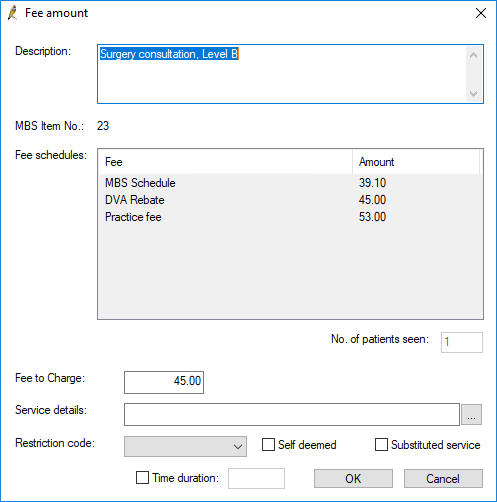
Task: Select the Practice fee row
Action: tap(290, 217)
